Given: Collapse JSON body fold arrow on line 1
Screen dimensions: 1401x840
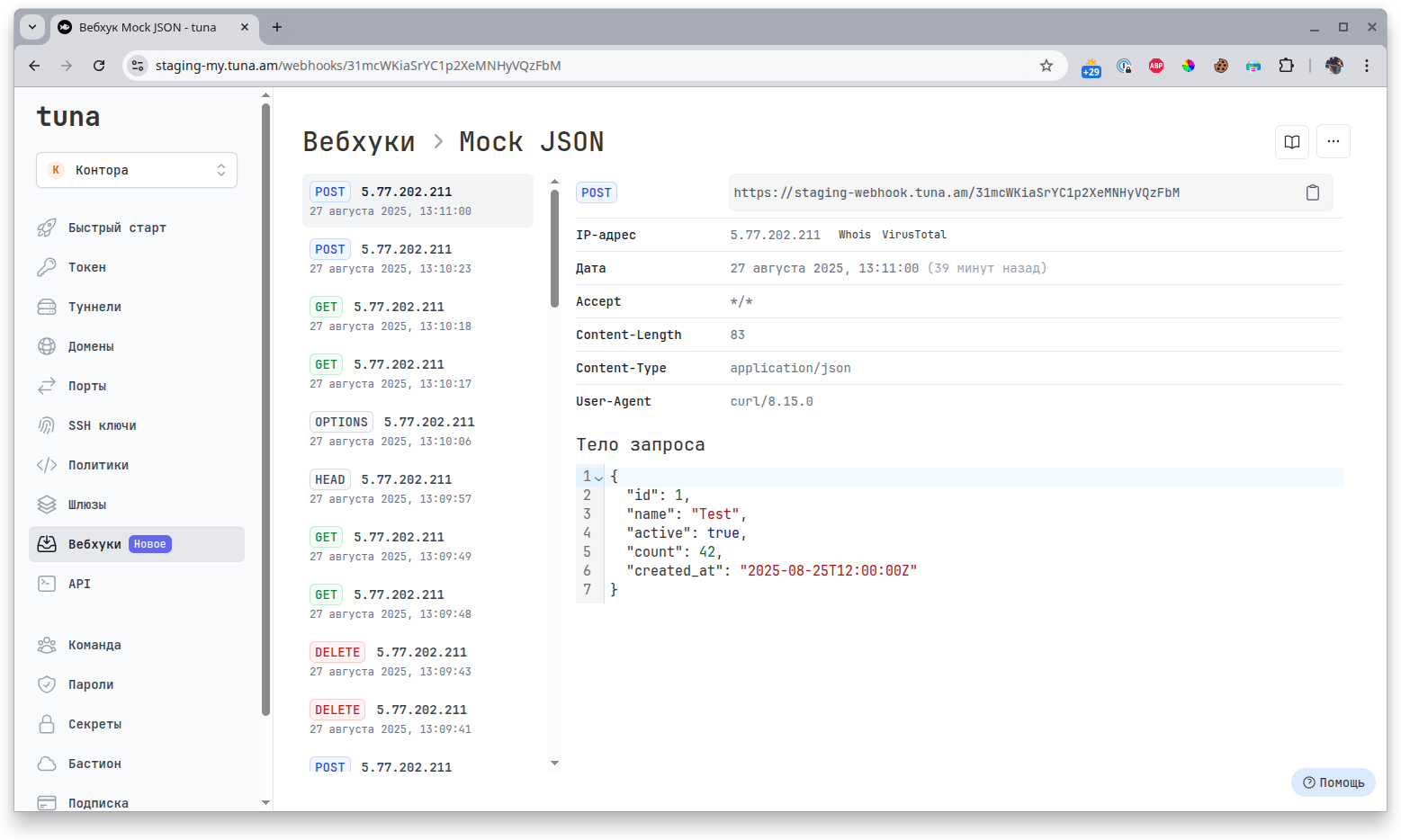Looking at the screenshot, I should pyautogui.click(x=598, y=478).
